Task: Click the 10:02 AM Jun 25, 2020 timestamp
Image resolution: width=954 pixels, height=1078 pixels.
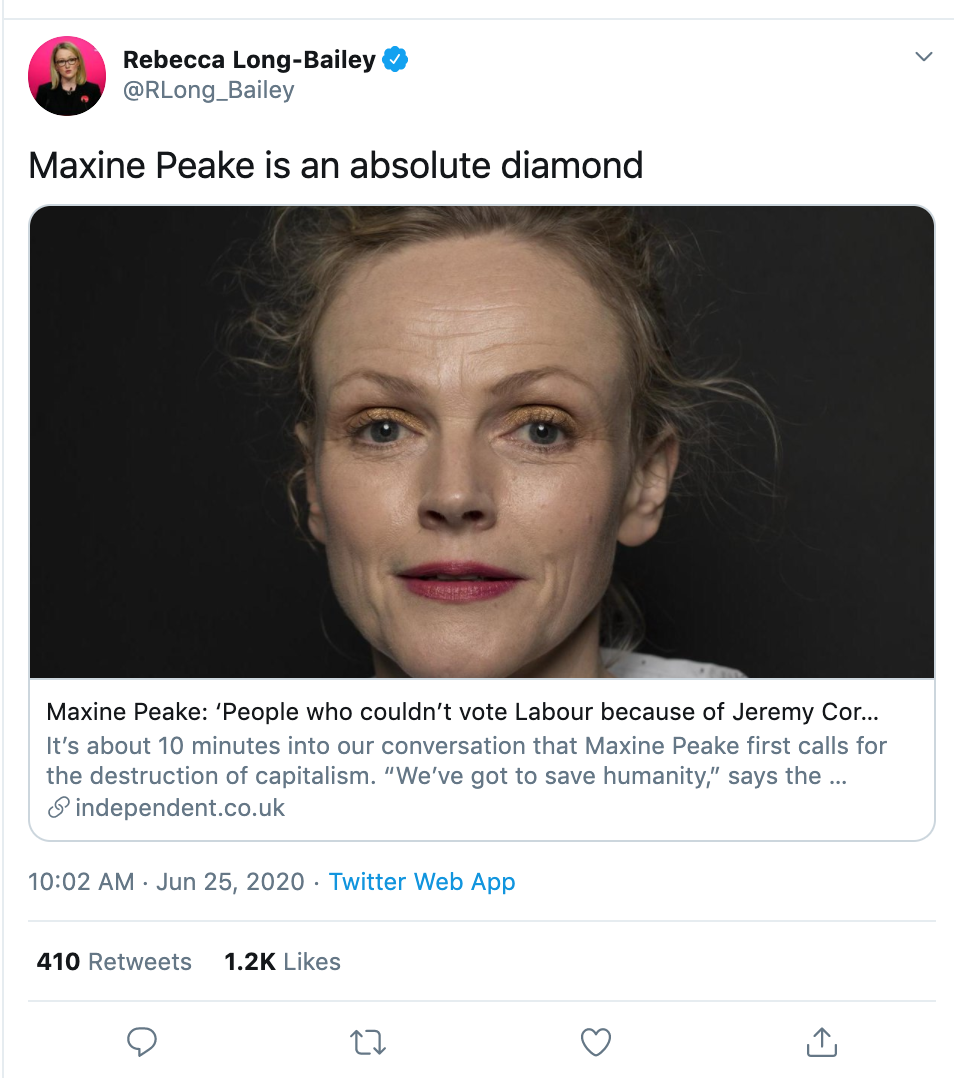Action: [x=166, y=881]
